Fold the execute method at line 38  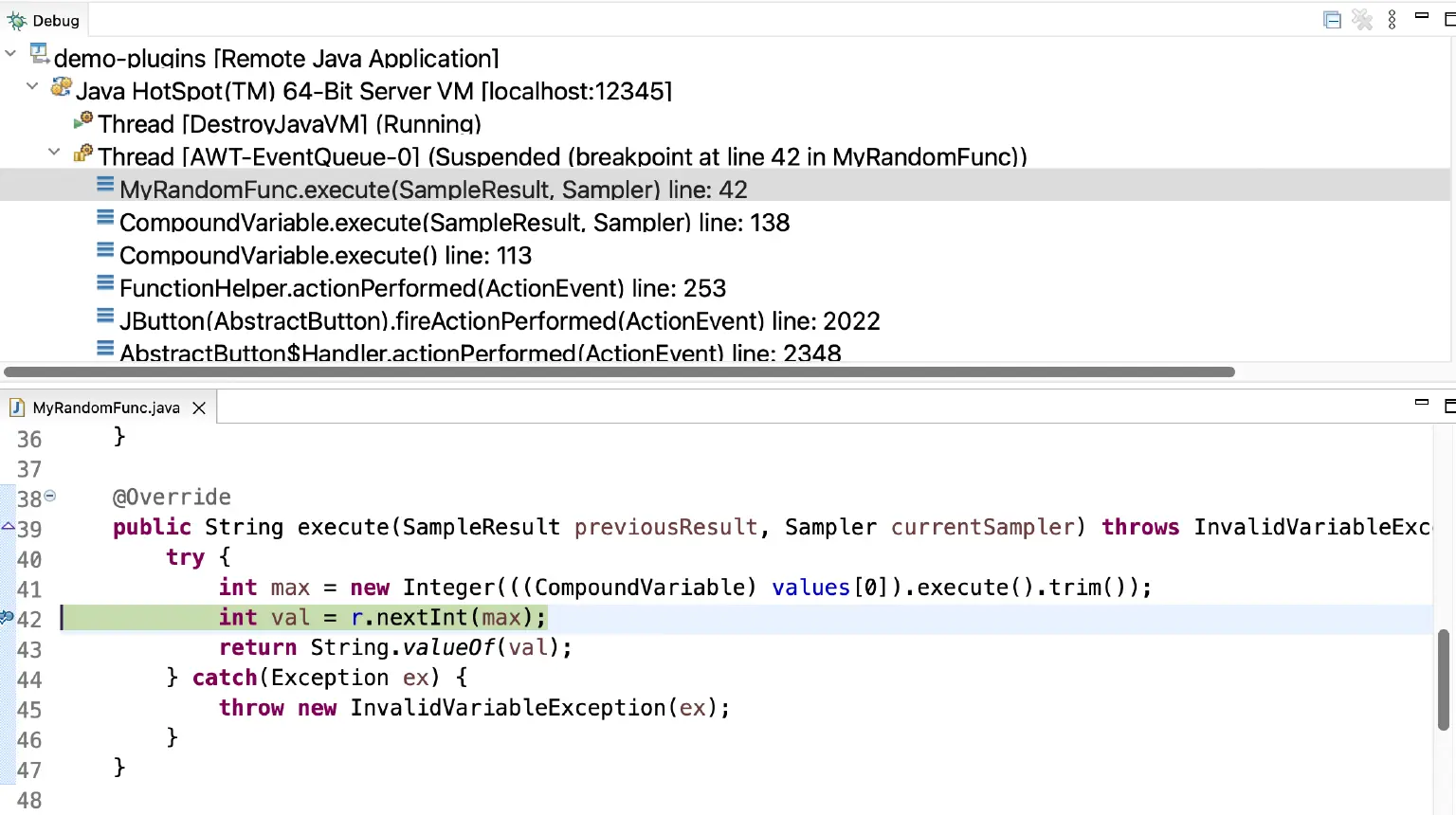[50, 495]
